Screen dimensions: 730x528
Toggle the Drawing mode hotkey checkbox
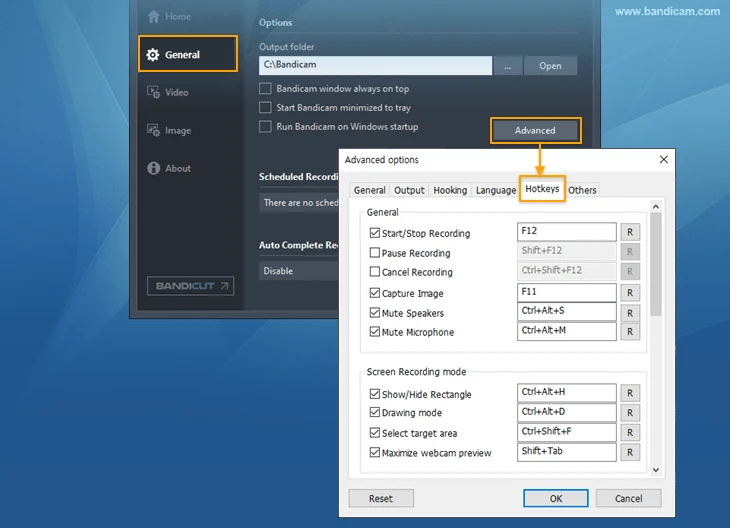[375, 412]
